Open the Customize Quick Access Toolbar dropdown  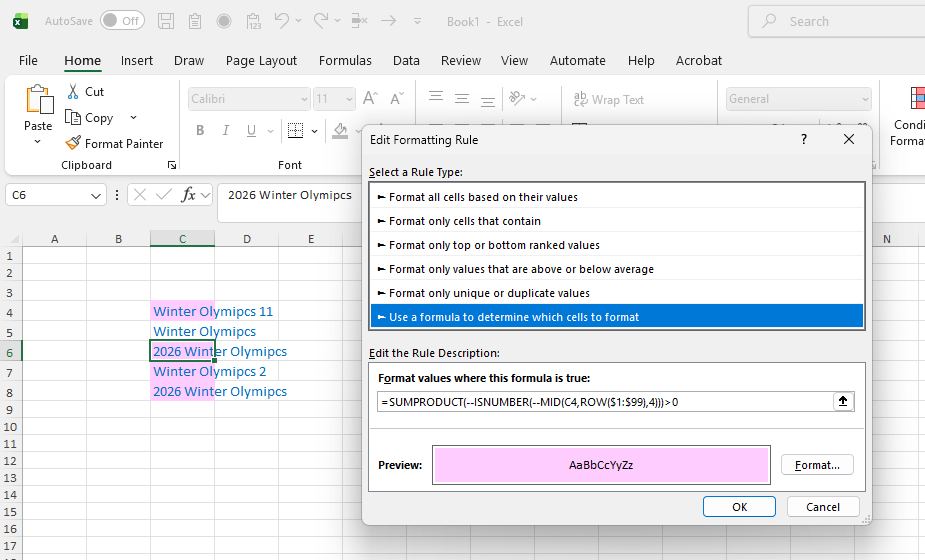click(417, 21)
